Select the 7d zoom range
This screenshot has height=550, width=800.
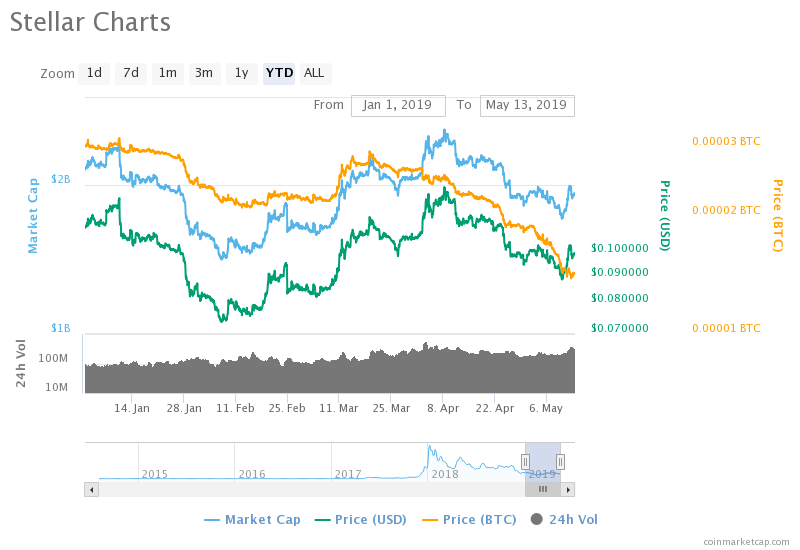[x=130, y=73]
